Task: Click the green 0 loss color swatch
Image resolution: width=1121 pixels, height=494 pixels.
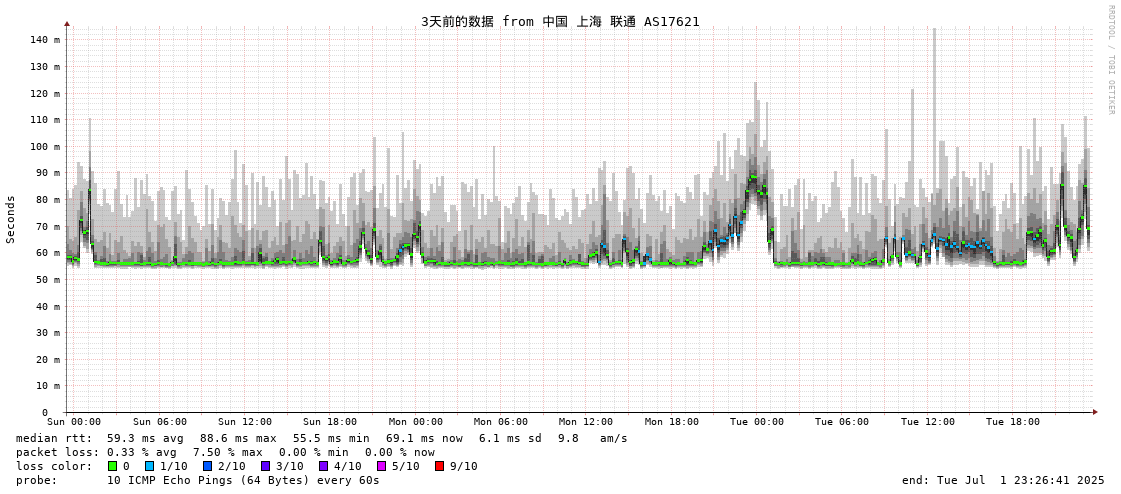Action: pyautogui.click(x=112, y=466)
